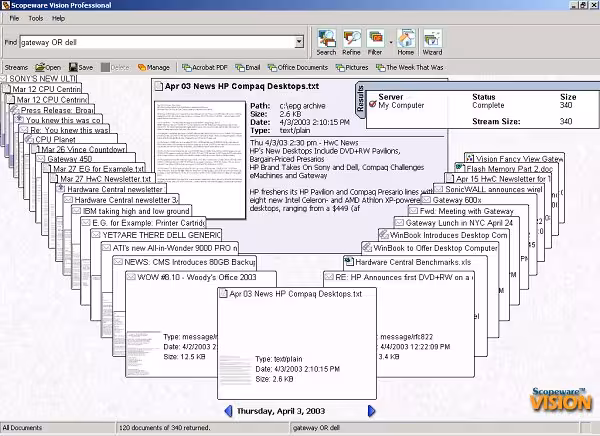Image resolution: width=600 pixels, height=436 pixels.
Task: Select the Flash Memory Part 2.doc card
Action: coord(506,168)
